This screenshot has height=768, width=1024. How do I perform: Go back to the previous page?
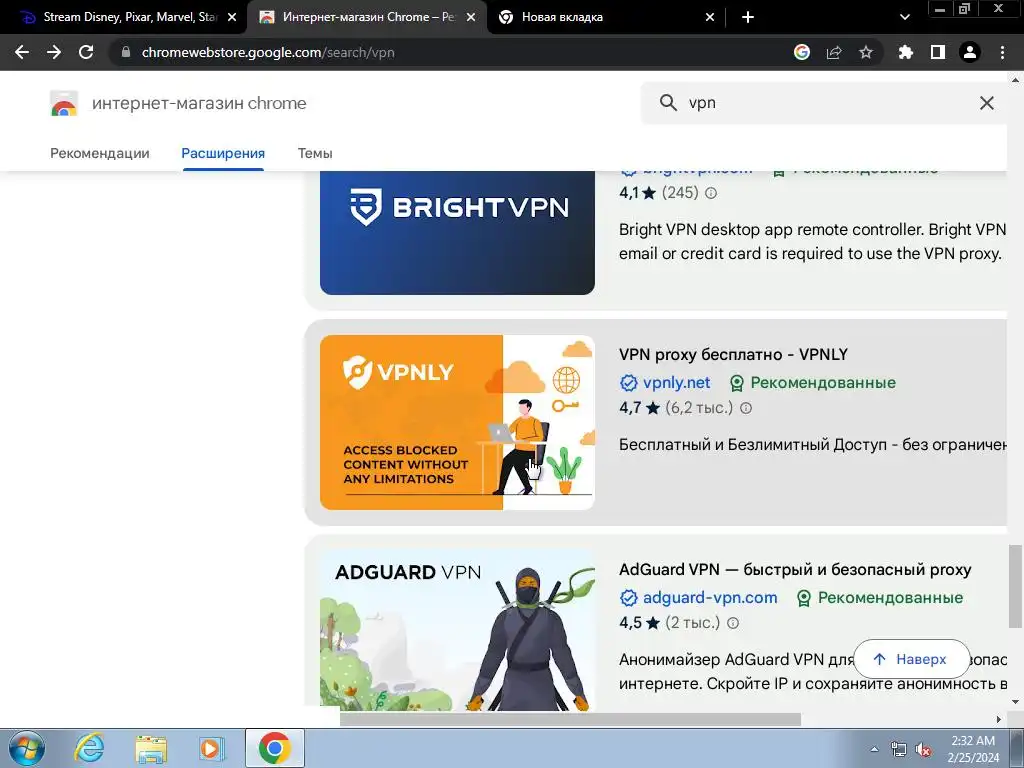[x=22, y=52]
